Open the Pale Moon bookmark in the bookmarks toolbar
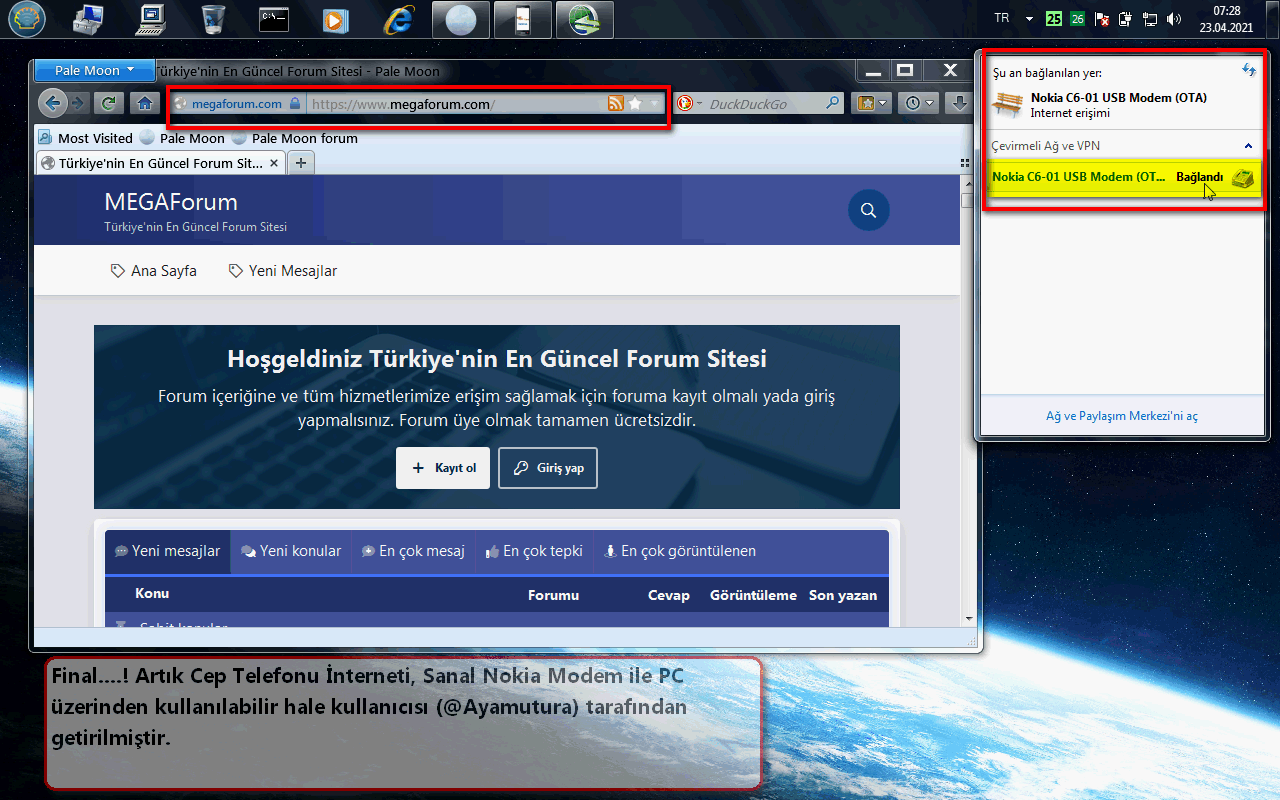Image resolution: width=1280 pixels, height=800 pixels. [x=182, y=138]
